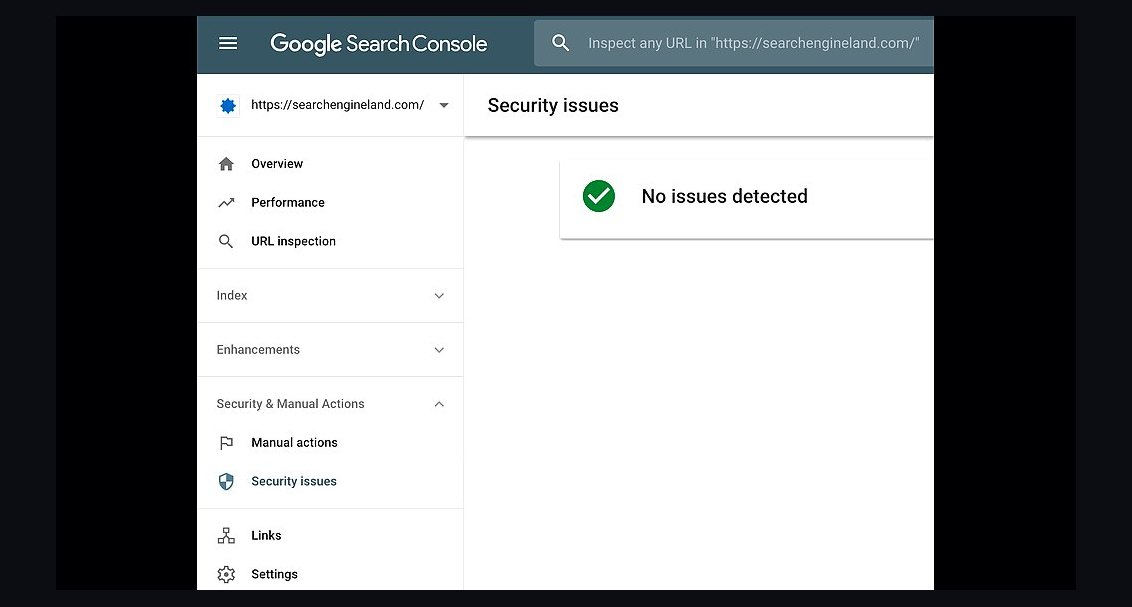Image resolution: width=1132 pixels, height=607 pixels.
Task: Open the hamburger navigation menu
Action: point(228,43)
